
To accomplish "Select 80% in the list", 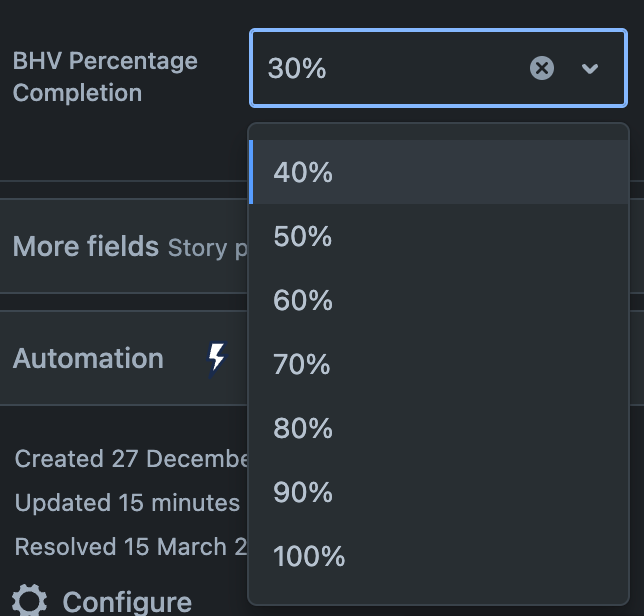I will point(303,428).
